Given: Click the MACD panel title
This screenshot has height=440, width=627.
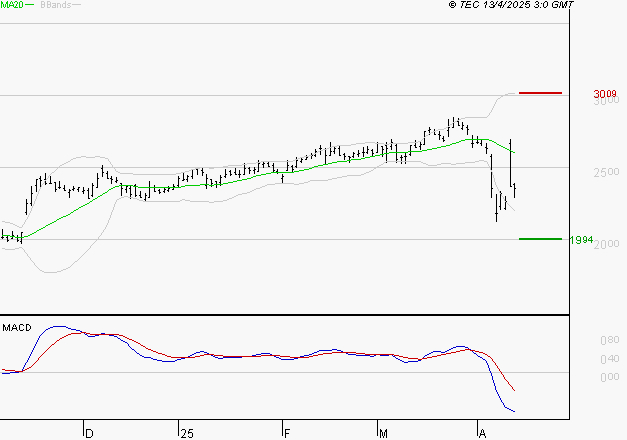Looking at the screenshot, I should coord(17,328).
